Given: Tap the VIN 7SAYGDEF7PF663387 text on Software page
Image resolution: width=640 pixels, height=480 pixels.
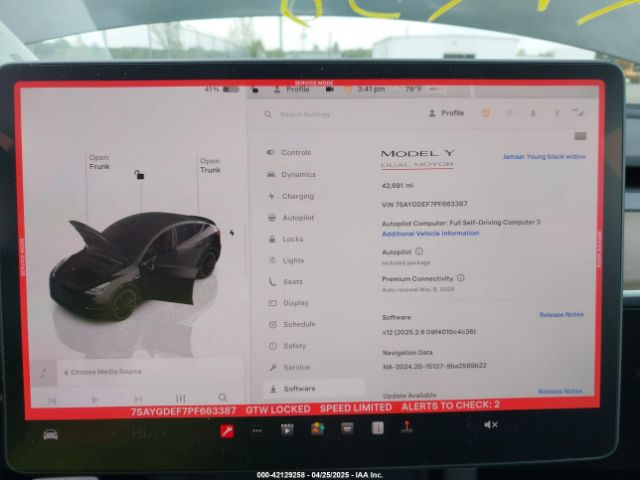Looking at the screenshot, I should 424,204.
